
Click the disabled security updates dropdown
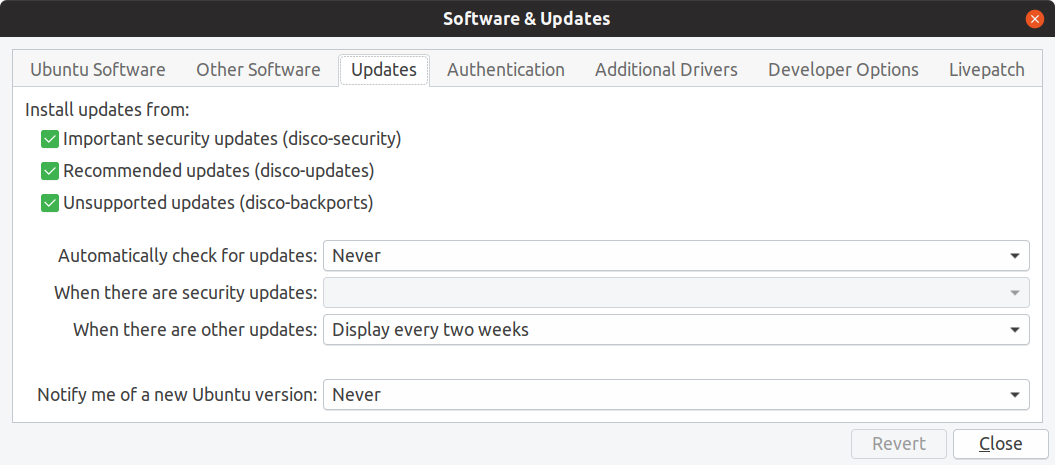click(676, 293)
